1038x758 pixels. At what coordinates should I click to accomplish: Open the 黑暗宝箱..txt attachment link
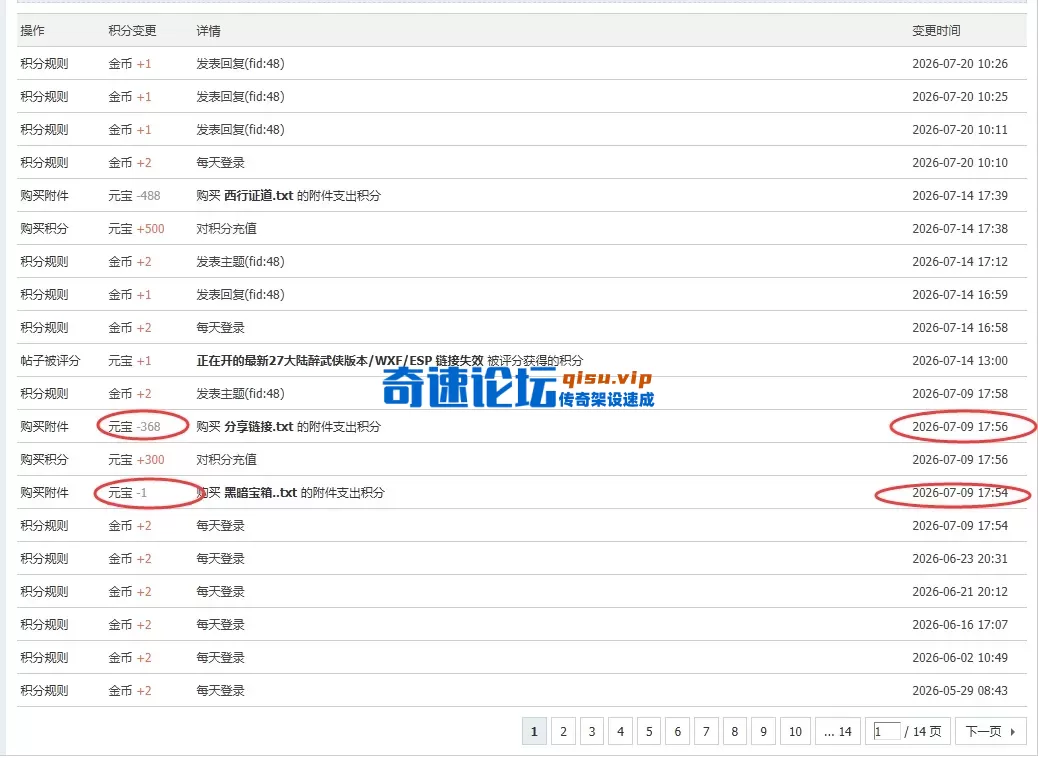click(261, 493)
